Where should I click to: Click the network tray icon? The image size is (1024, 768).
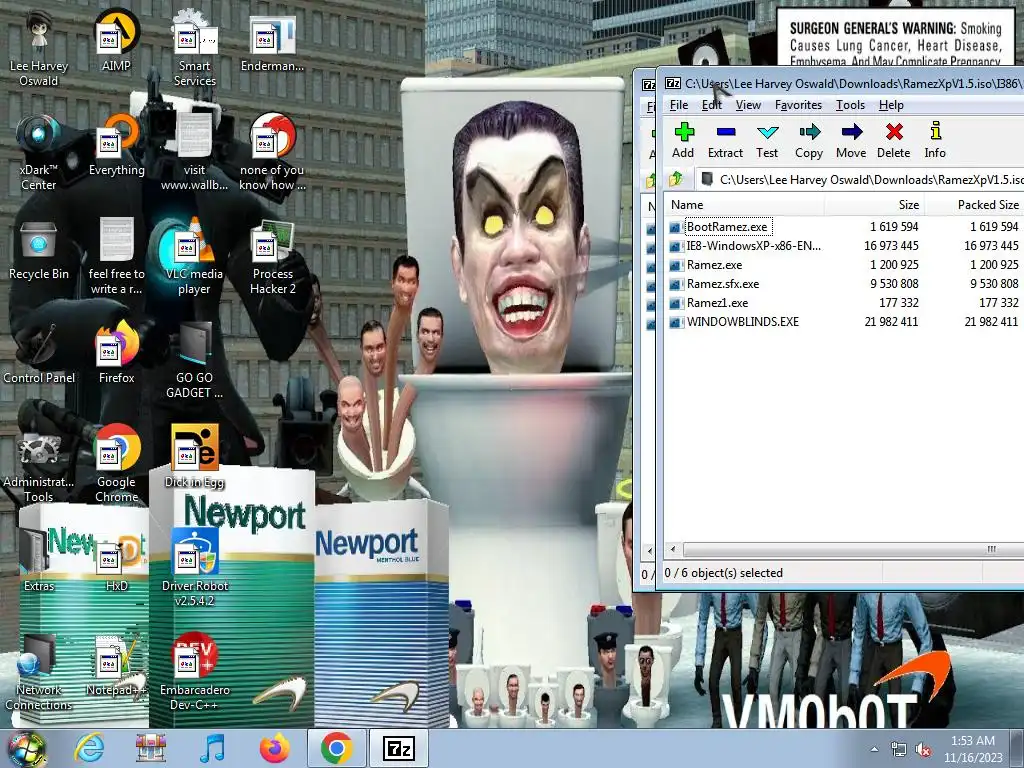pyautogui.click(x=899, y=750)
